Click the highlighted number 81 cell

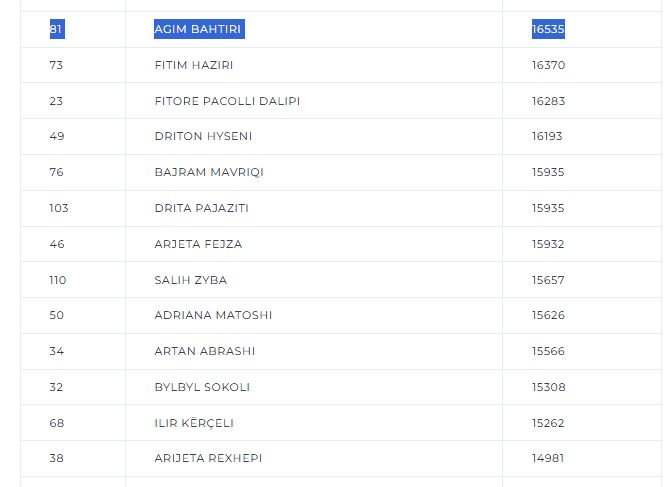click(56, 30)
